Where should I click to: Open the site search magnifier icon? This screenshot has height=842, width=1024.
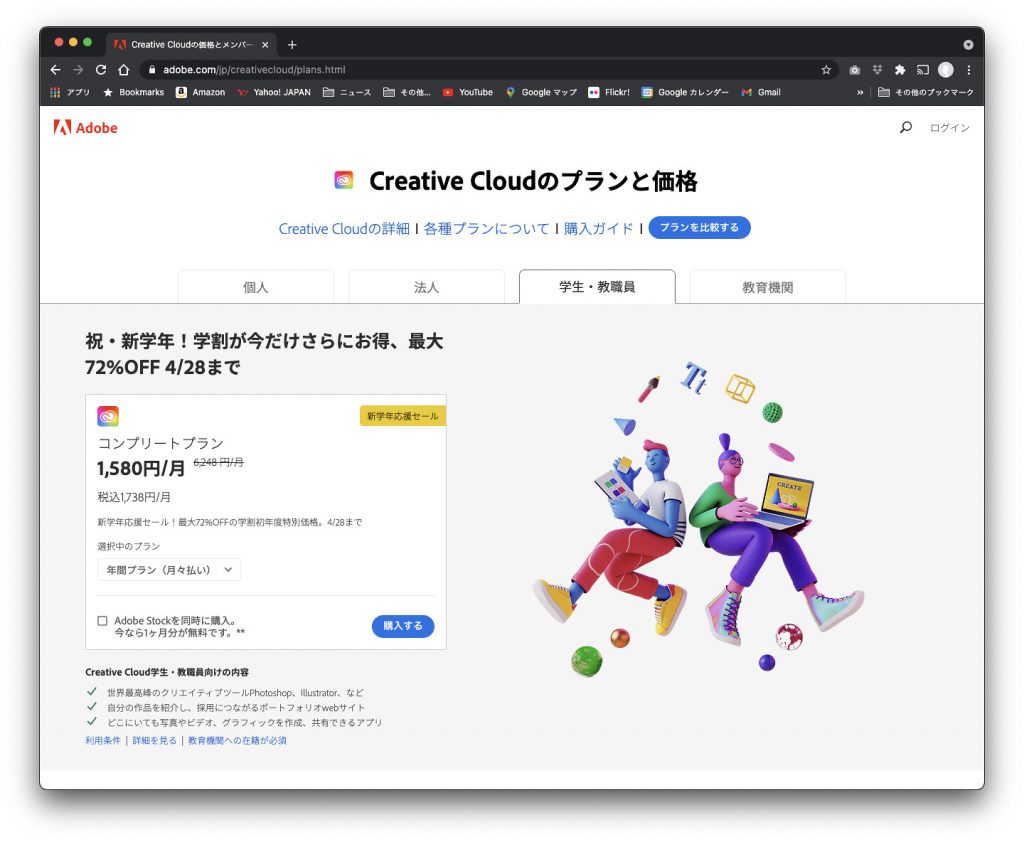(906, 128)
